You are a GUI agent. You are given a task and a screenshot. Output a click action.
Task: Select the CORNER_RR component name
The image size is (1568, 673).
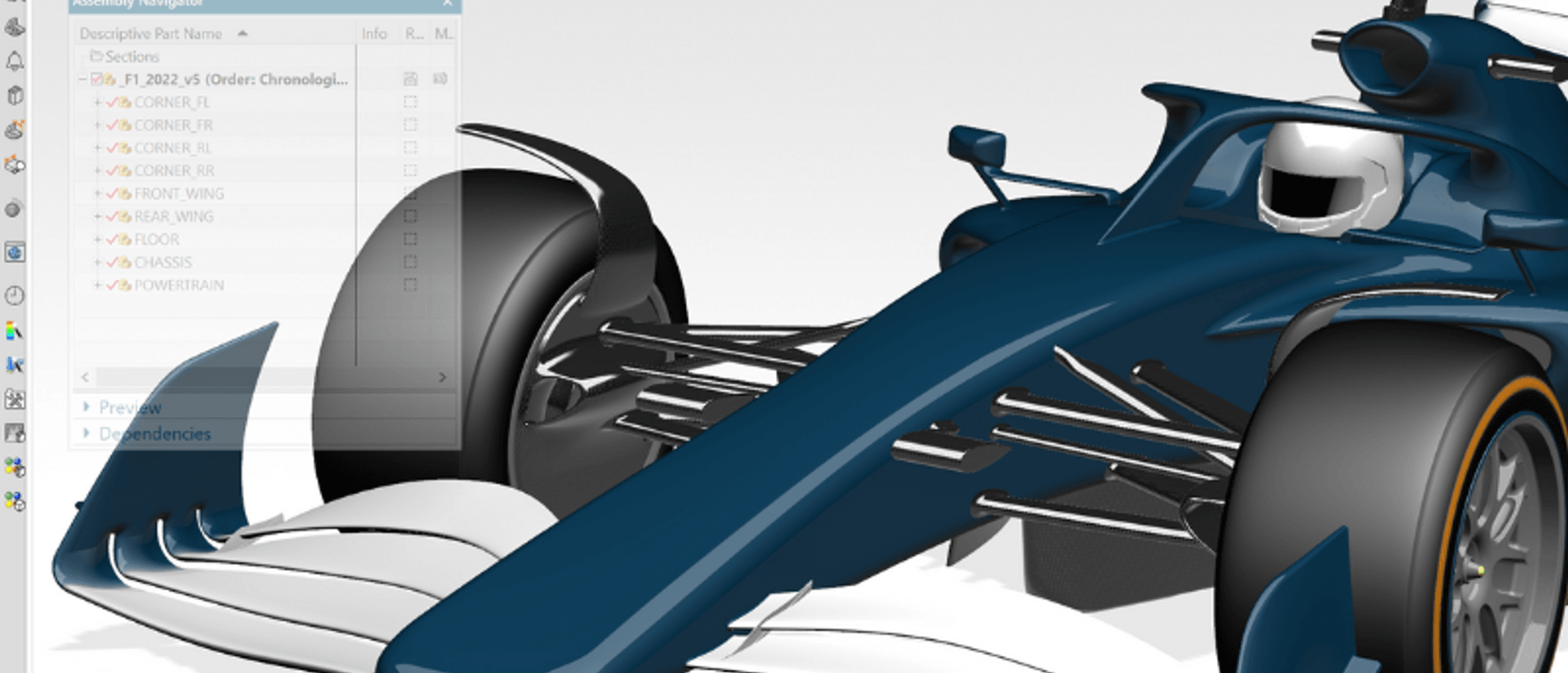tap(174, 171)
